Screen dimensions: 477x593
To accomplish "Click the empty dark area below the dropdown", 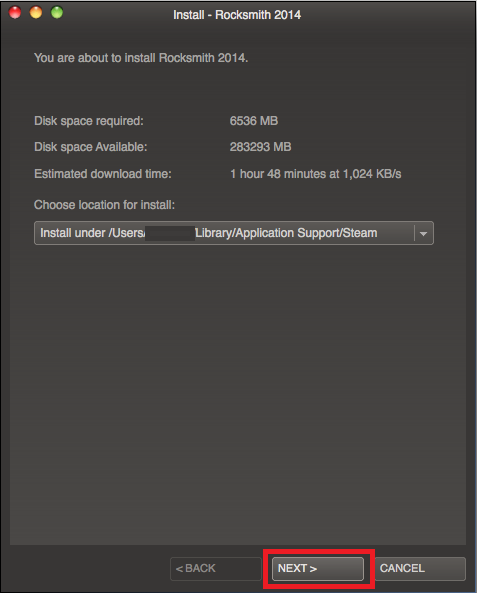I will 238,393.
